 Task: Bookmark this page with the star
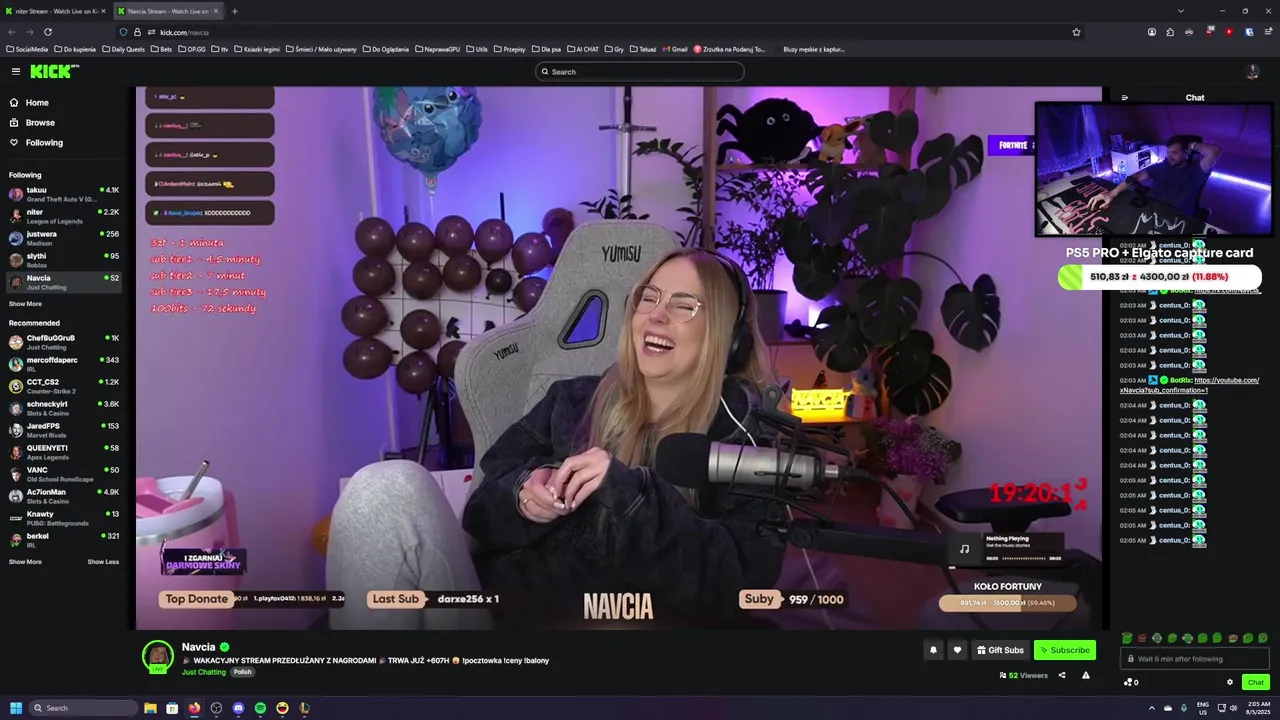pyautogui.click(x=1076, y=32)
